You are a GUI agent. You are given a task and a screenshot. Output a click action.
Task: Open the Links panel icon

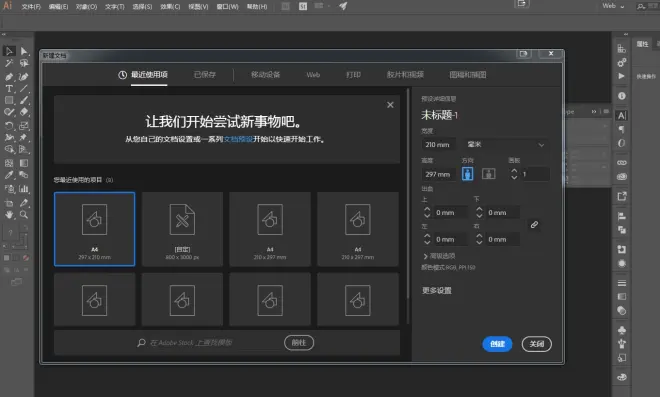point(622,163)
